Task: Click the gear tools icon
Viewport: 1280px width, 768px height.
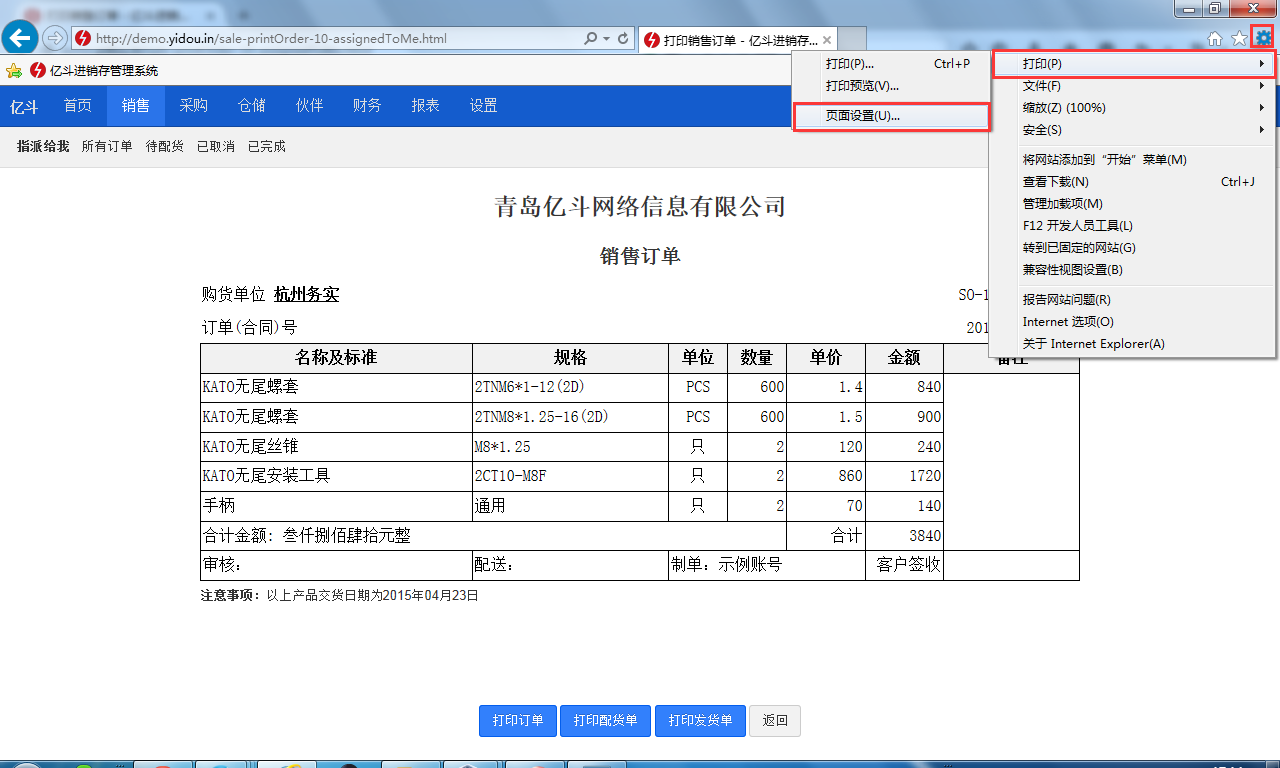Action: pos(1264,39)
